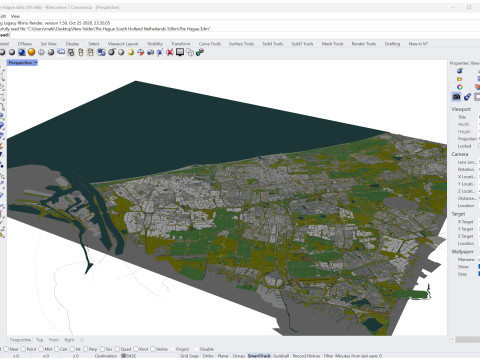This screenshot has width=480, height=360.
Task: Enable the Mid osnap checkbox
Action: (41, 349)
